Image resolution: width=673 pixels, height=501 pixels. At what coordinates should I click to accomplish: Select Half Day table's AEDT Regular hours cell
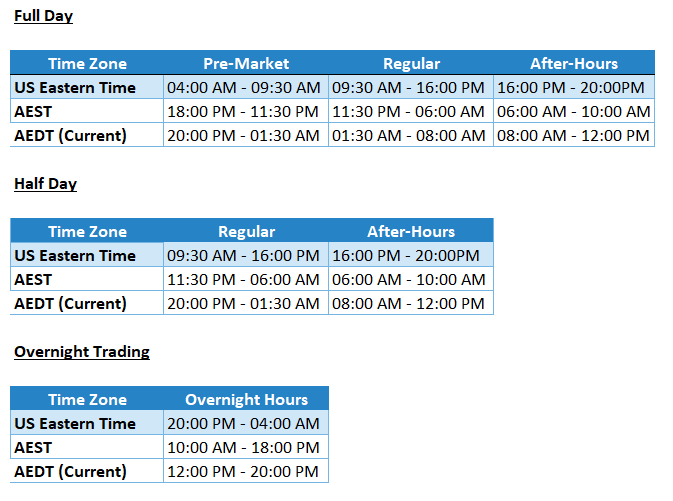click(244, 303)
